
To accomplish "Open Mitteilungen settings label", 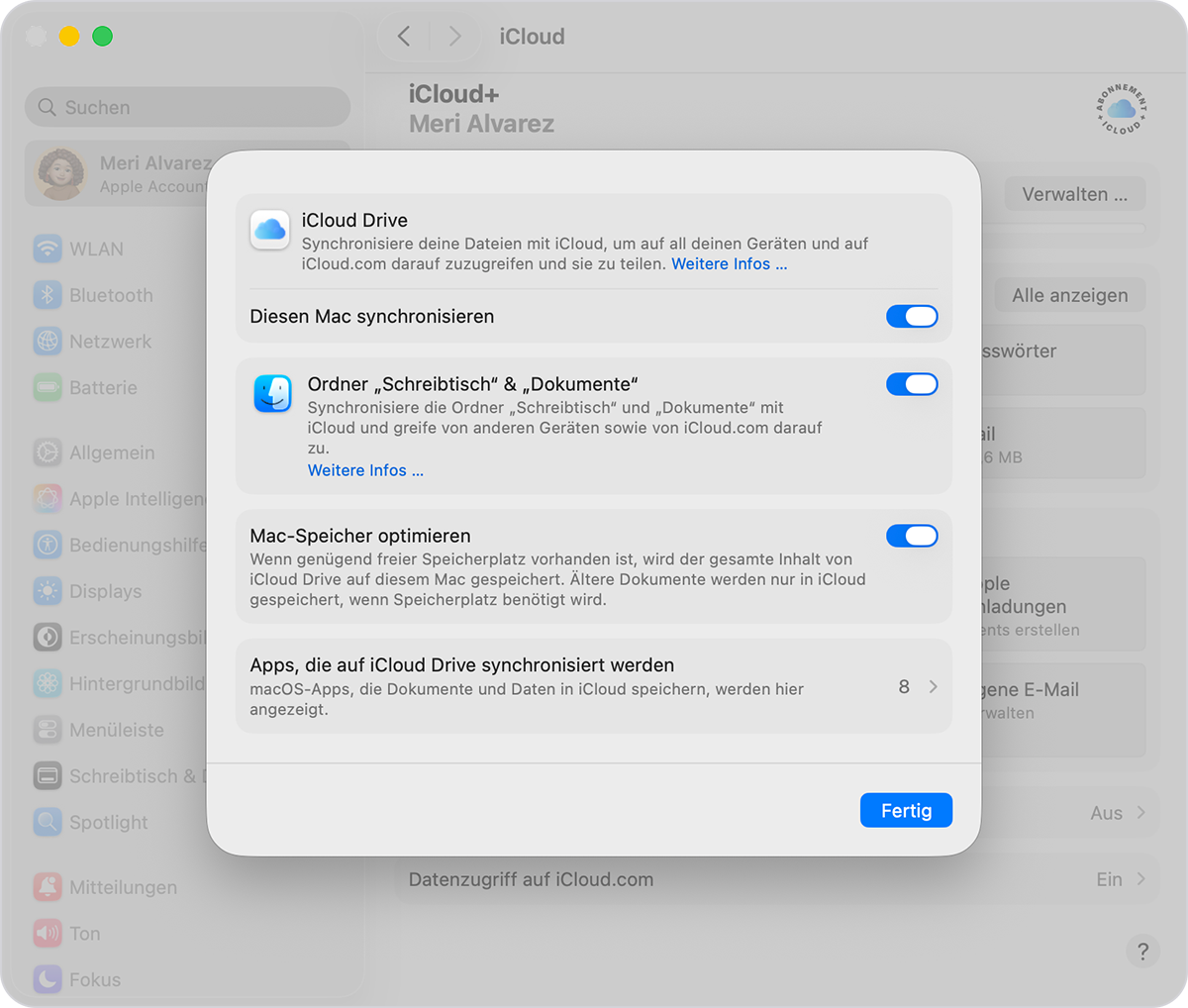I will (x=123, y=887).
